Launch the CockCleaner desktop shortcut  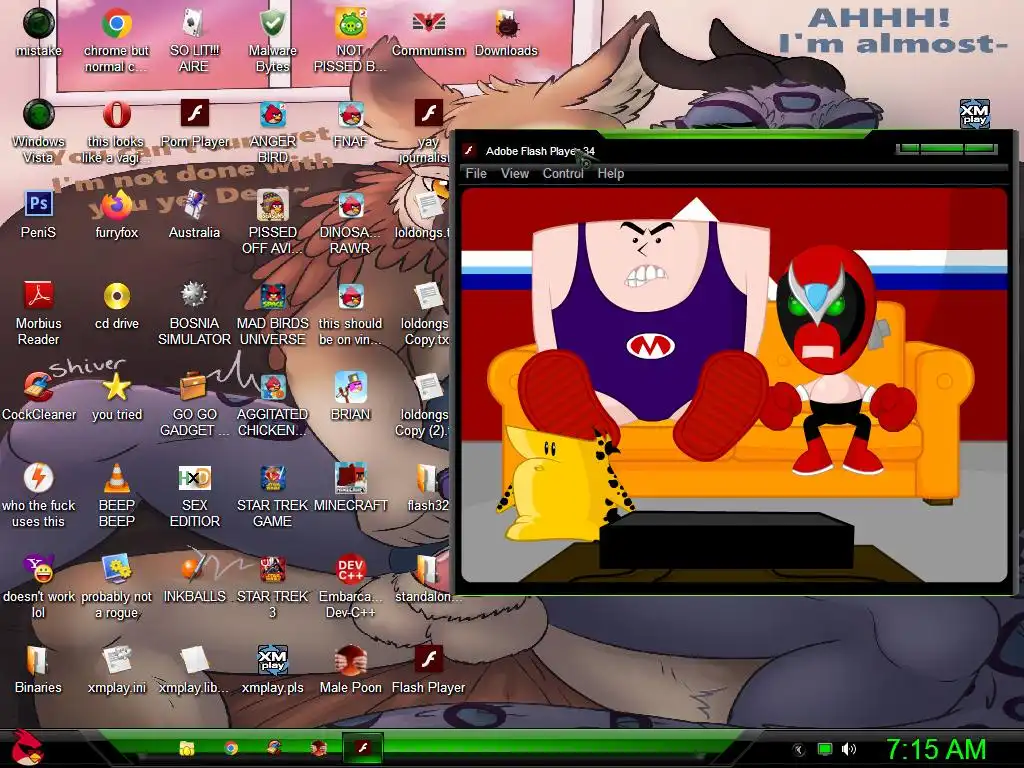click(39, 396)
